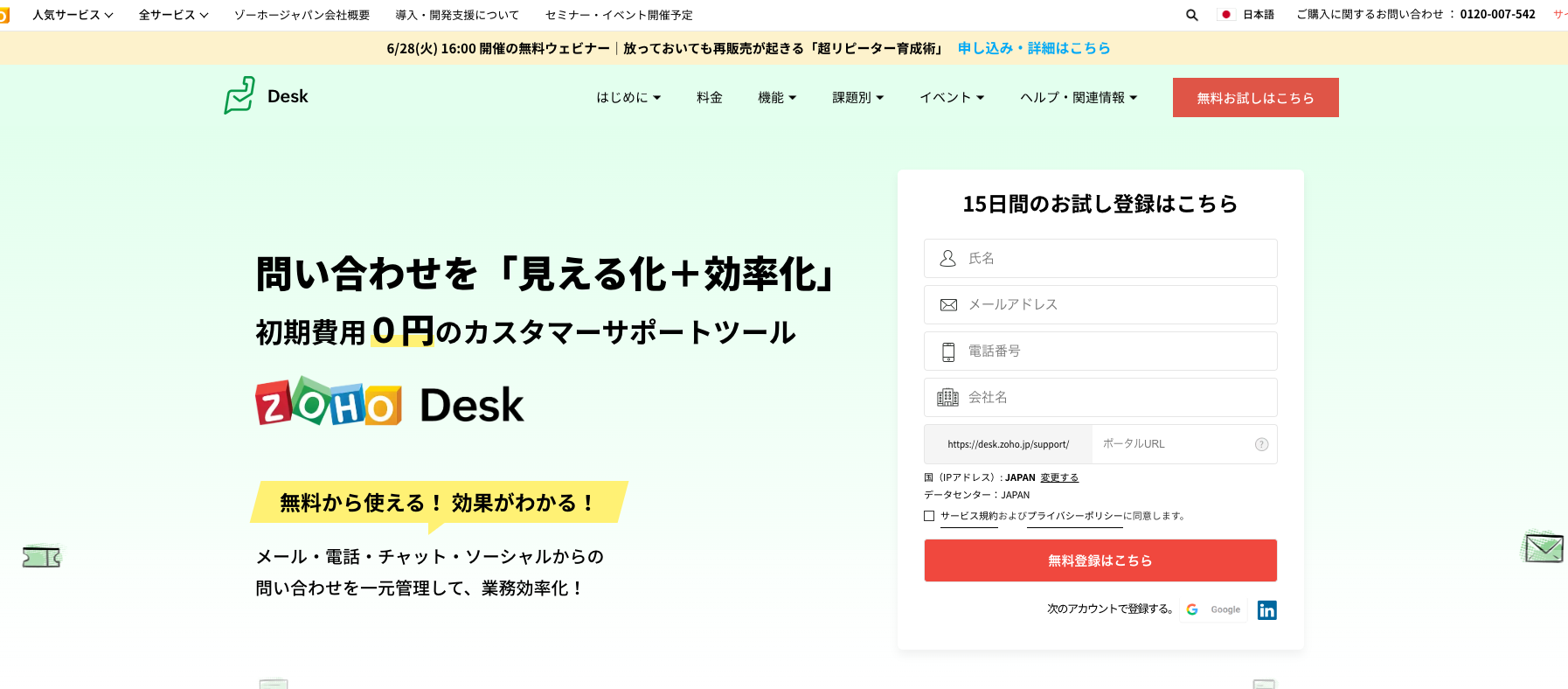Click the floating envelope icon at right edge

point(1543,547)
